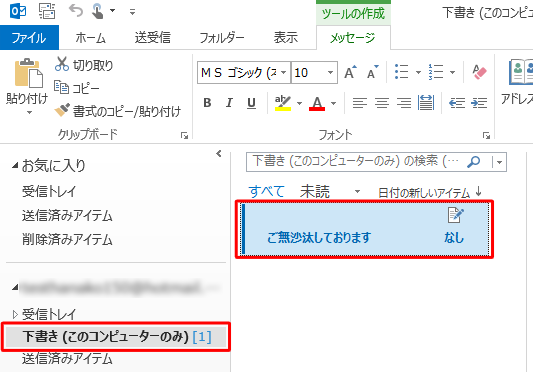The height and width of the screenshot is (372, 533).
Task: Click the Decrease Indent icon
Action: (457, 103)
